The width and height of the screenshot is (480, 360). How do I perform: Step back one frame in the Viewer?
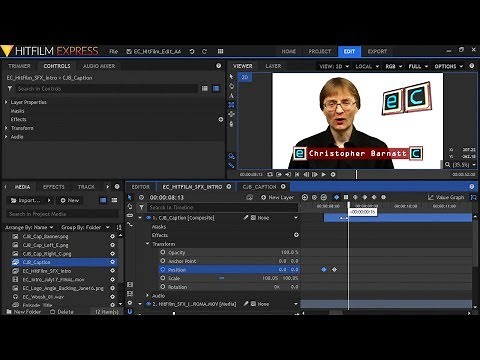click(306, 174)
